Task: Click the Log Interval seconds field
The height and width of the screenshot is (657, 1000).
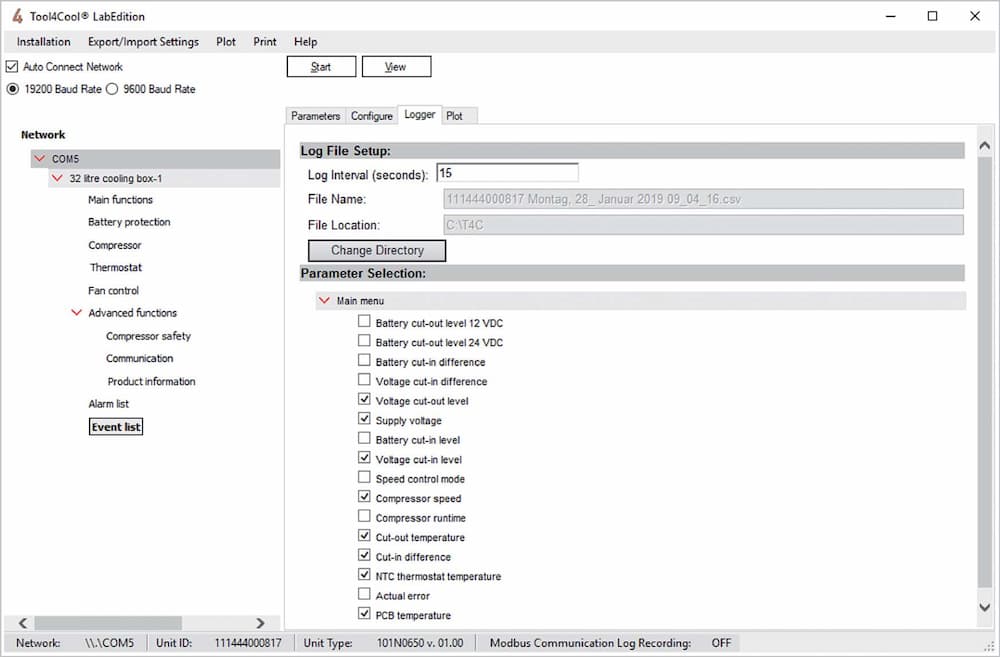Action: [507, 174]
